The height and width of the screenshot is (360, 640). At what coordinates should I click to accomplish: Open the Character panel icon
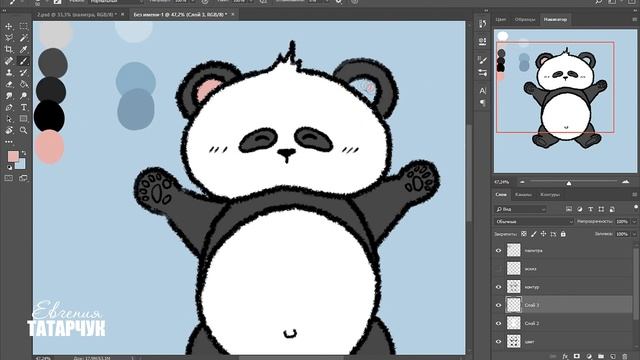pos(482,90)
